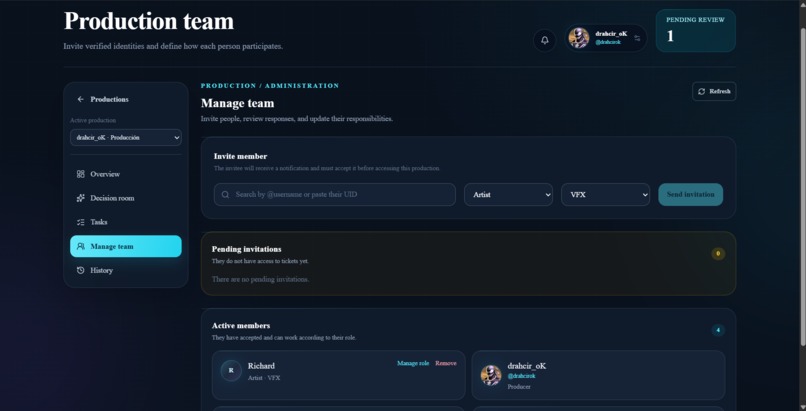Click the Overview grid icon

point(80,174)
